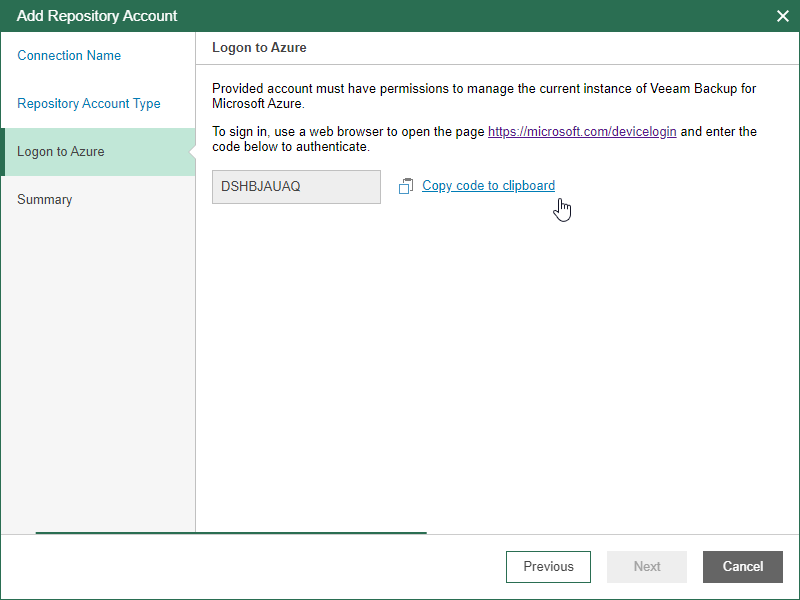Click the green marker left of Logon to Azure

(x=3, y=152)
